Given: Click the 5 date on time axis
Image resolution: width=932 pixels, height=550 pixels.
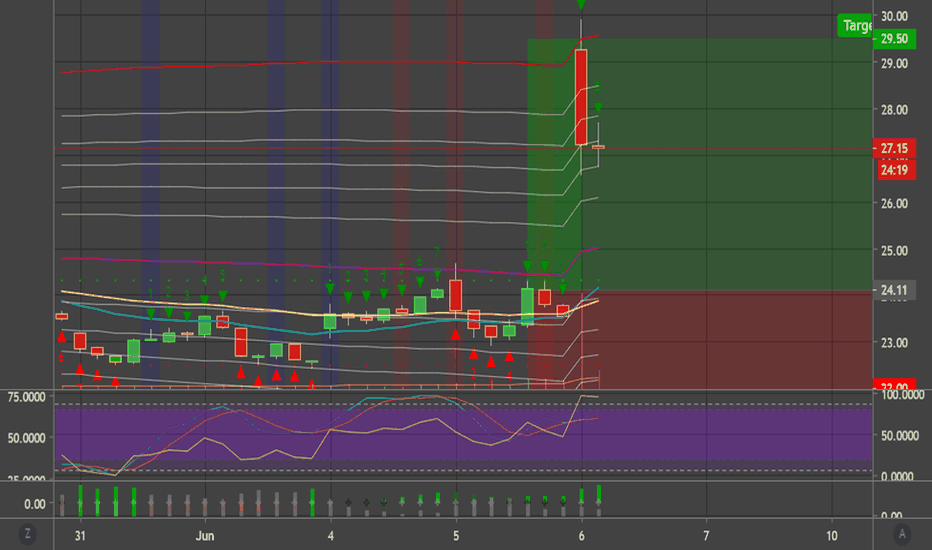Looking at the screenshot, I should (456, 536).
